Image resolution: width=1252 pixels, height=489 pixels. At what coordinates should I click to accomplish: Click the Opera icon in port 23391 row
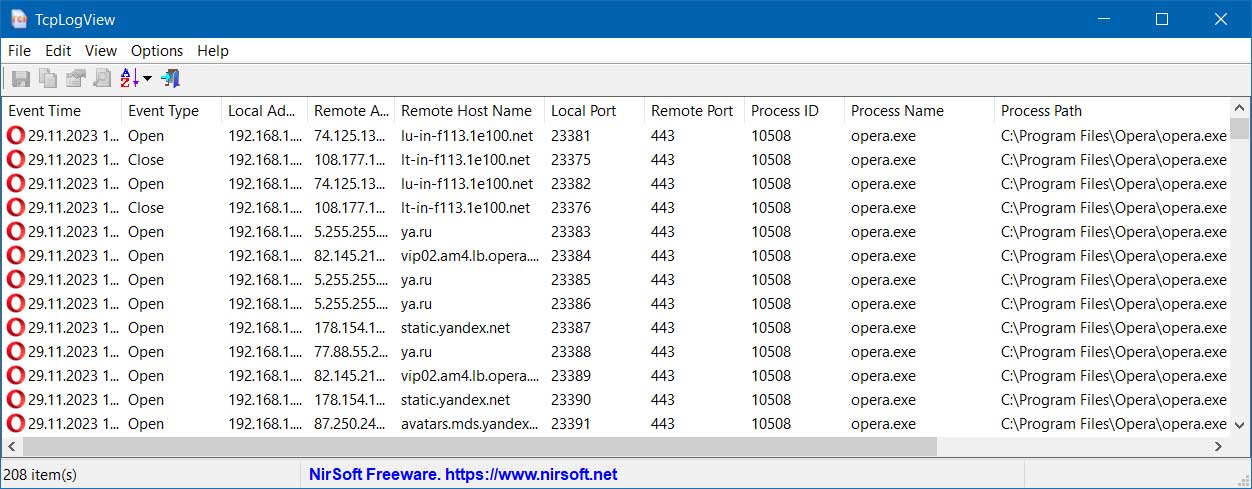coord(16,424)
